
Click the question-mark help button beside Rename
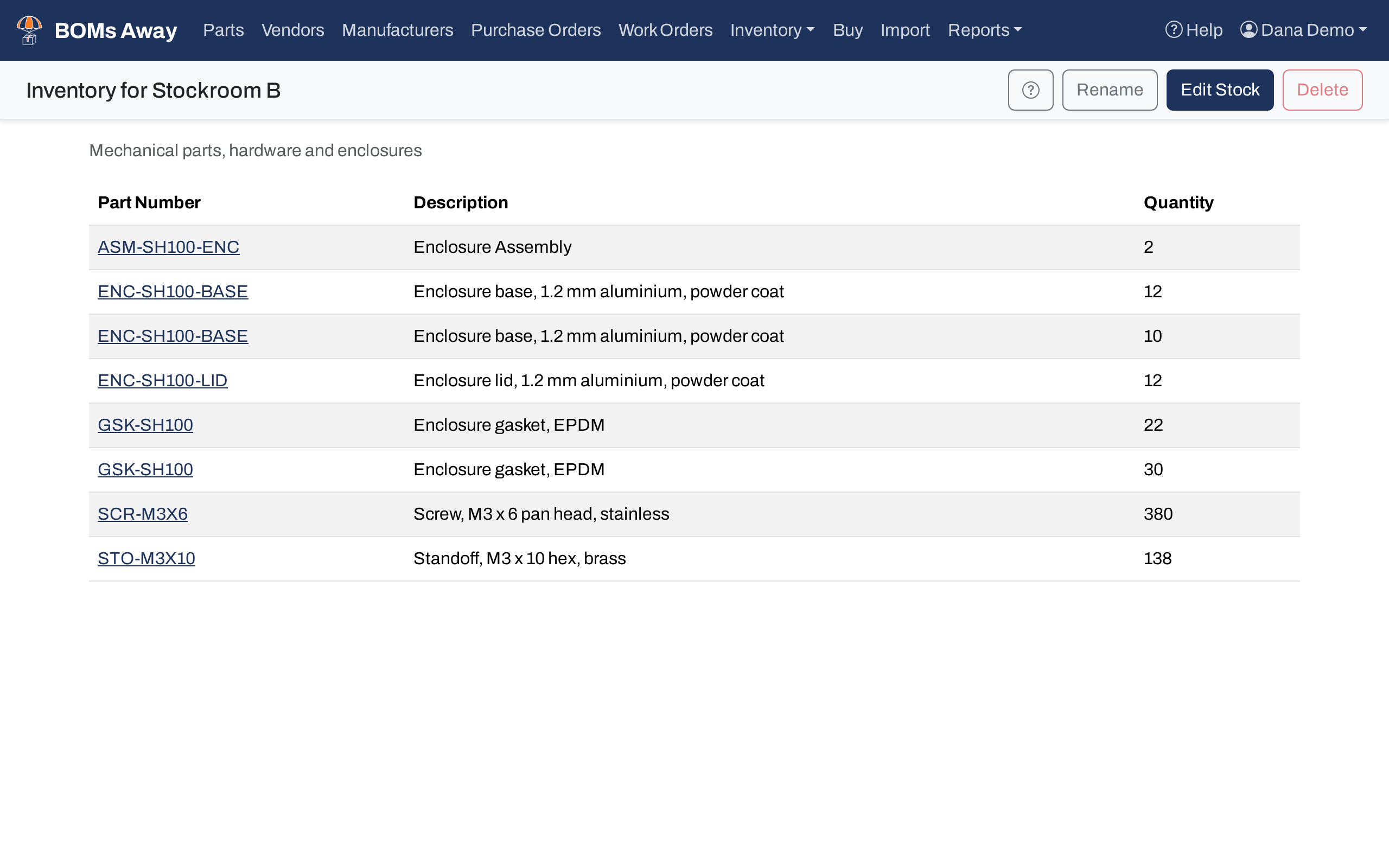pyautogui.click(x=1030, y=90)
